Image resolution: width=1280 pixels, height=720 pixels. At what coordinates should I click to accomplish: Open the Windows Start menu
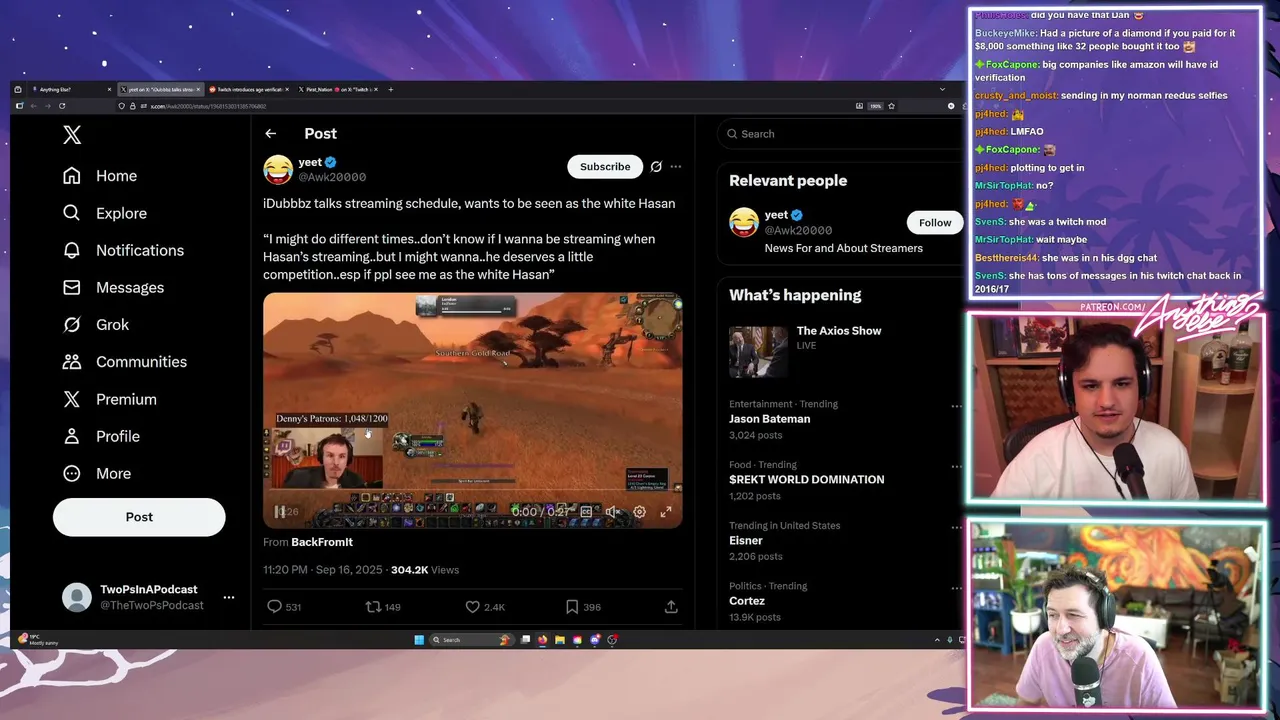pyautogui.click(x=419, y=640)
